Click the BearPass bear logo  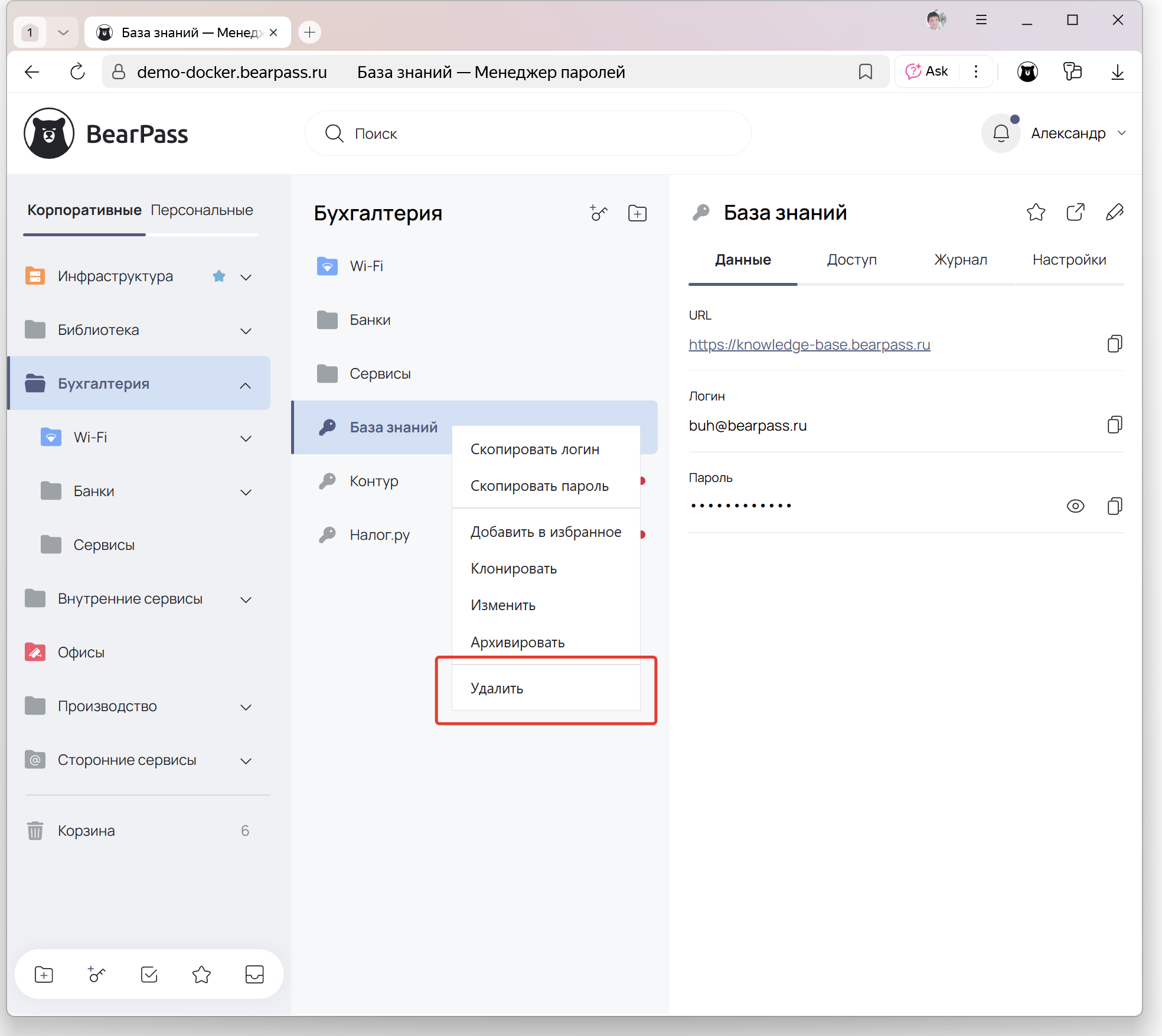pos(49,133)
